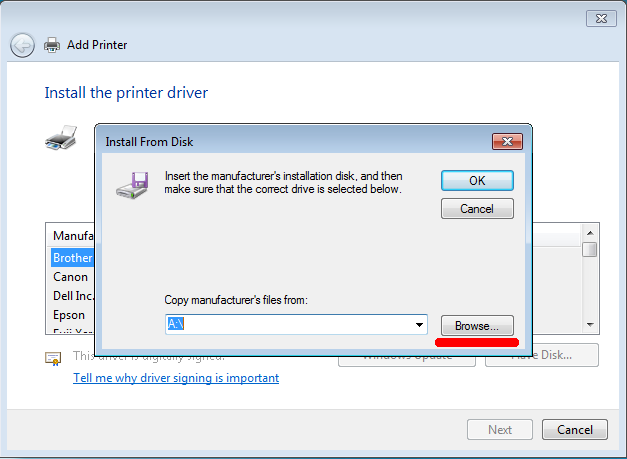627x459 pixels.
Task: Click the digitally signed certificate icon
Action: pos(53,357)
